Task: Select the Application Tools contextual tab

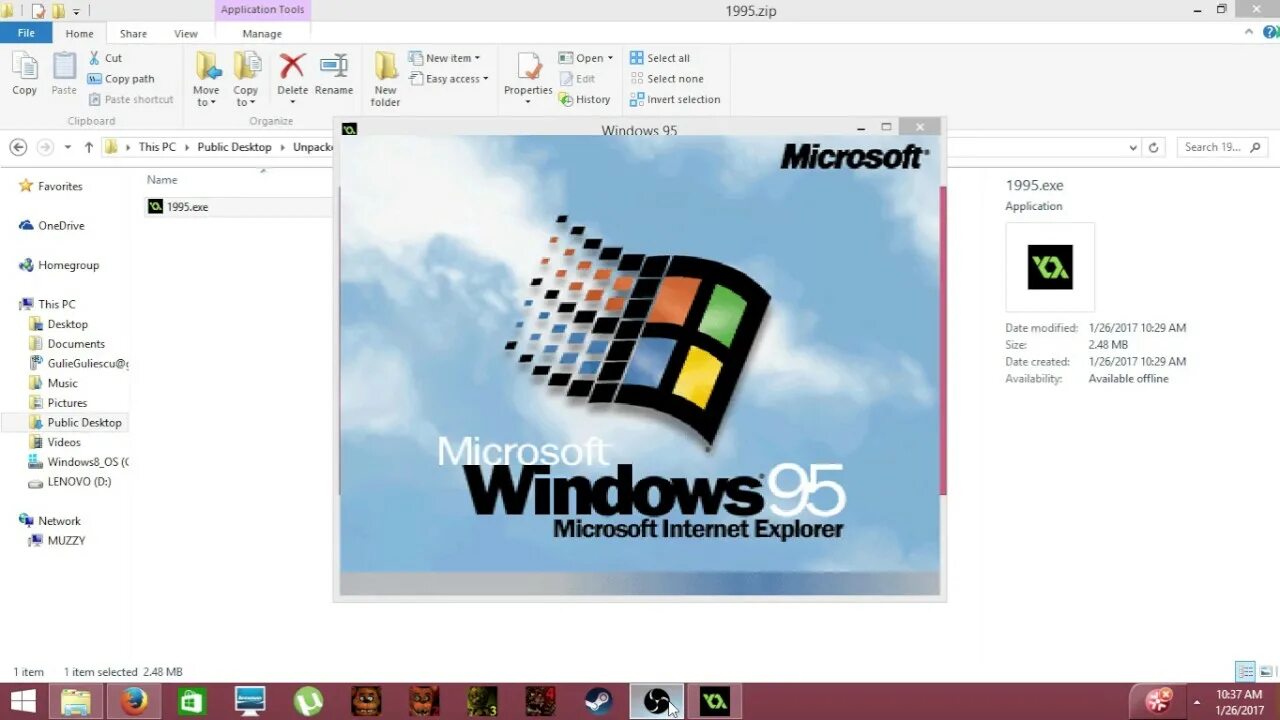Action: click(262, 10)
